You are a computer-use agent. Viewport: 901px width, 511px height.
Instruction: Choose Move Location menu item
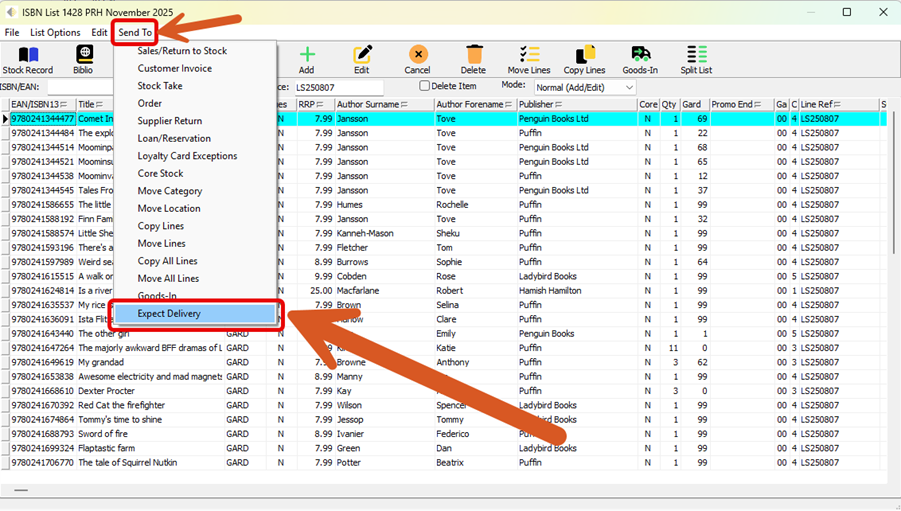click(x=169, y=209)
